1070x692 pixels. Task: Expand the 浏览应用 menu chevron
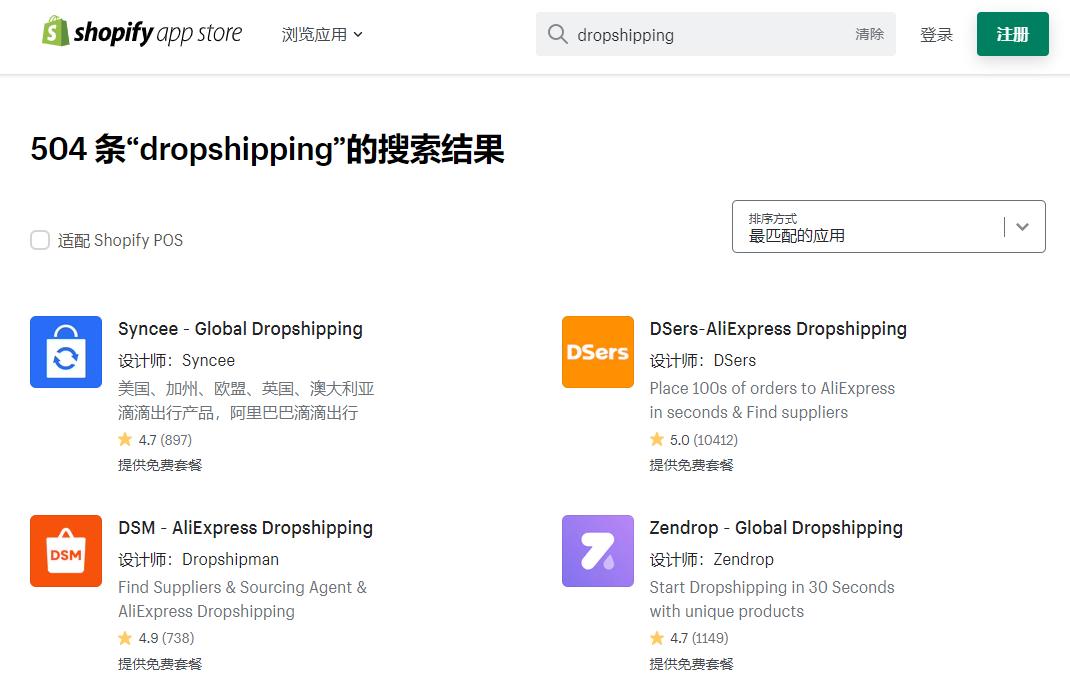click(358, 33)
